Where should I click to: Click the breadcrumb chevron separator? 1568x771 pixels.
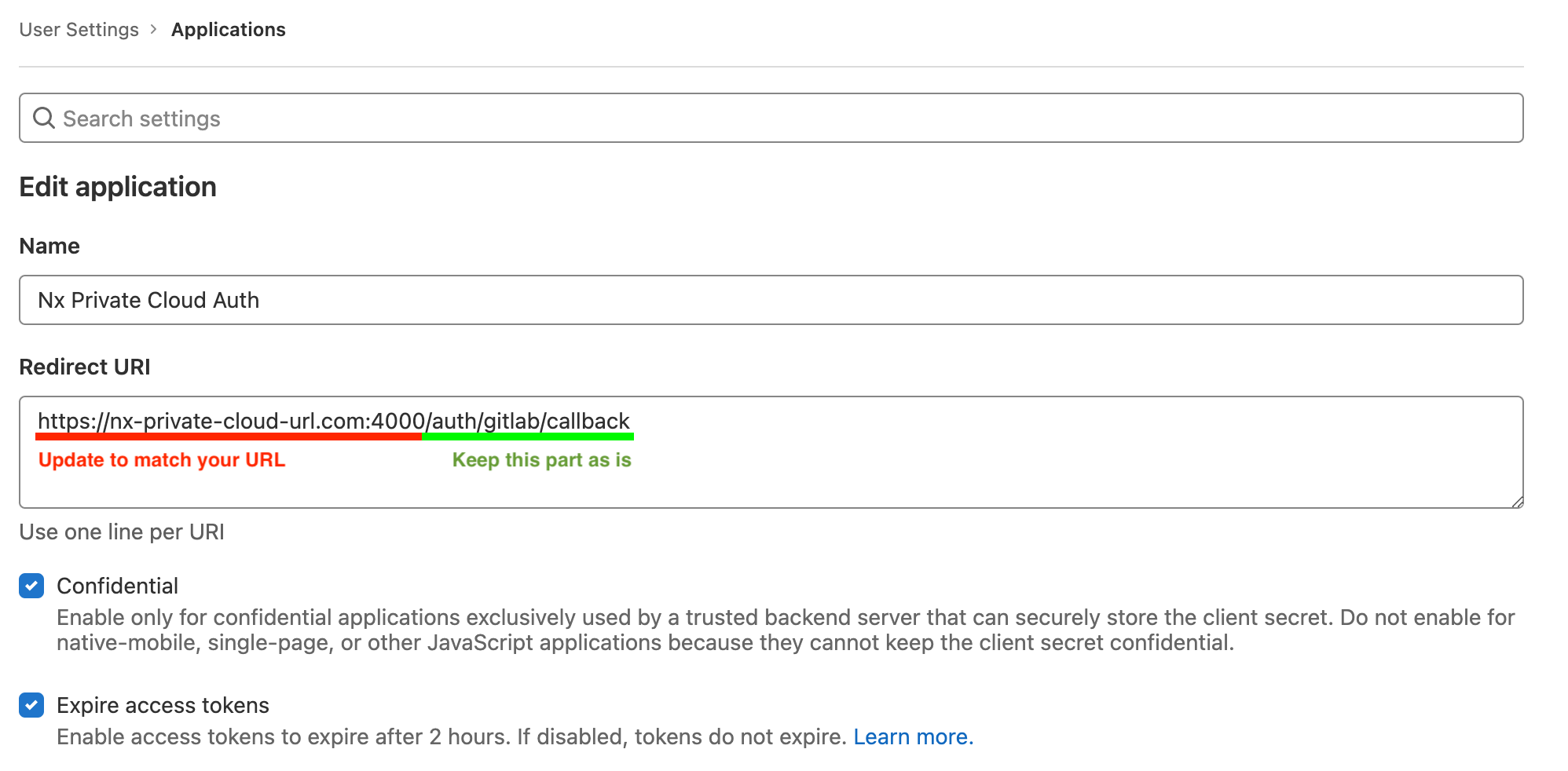point(154,29)
